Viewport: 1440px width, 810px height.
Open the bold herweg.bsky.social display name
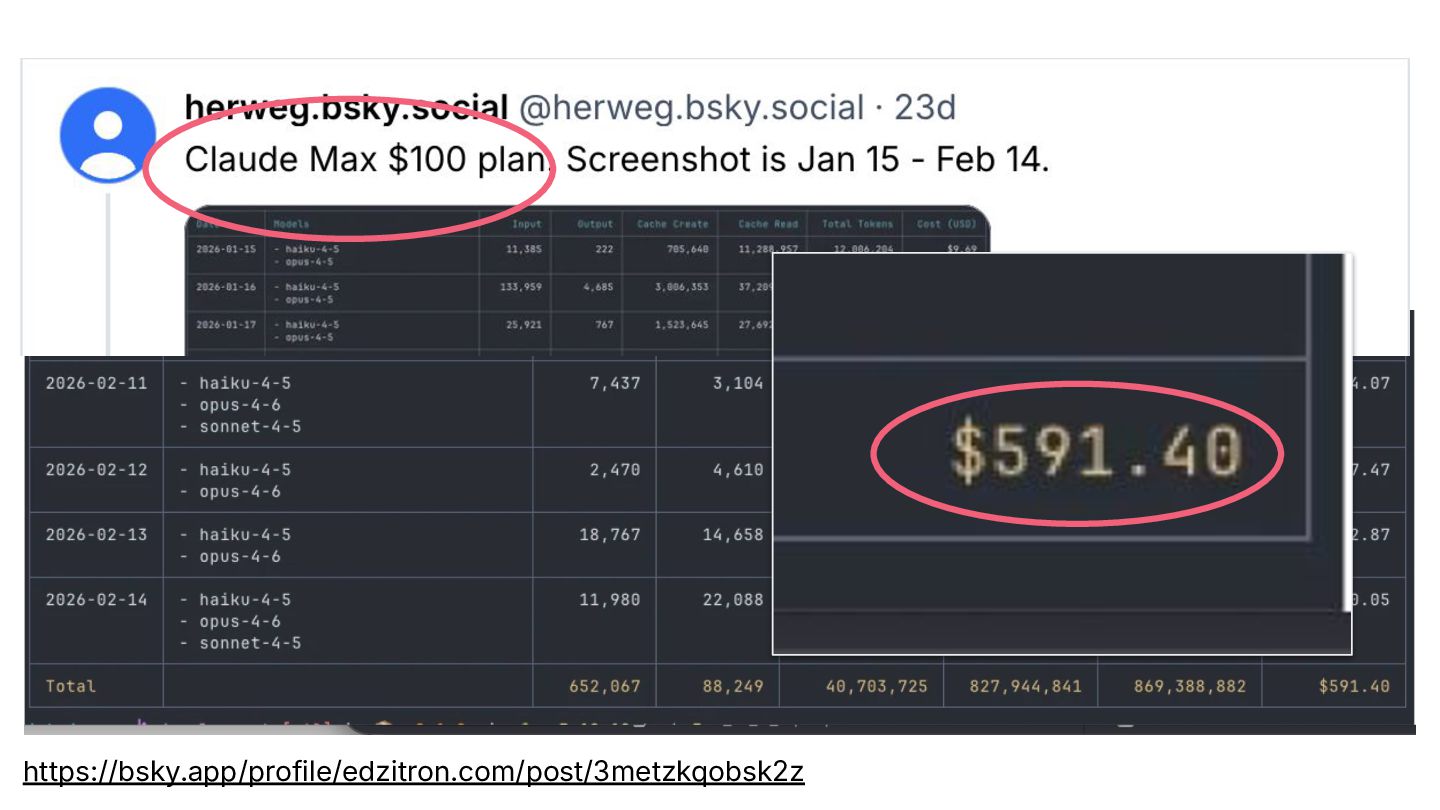click(346, 107)
